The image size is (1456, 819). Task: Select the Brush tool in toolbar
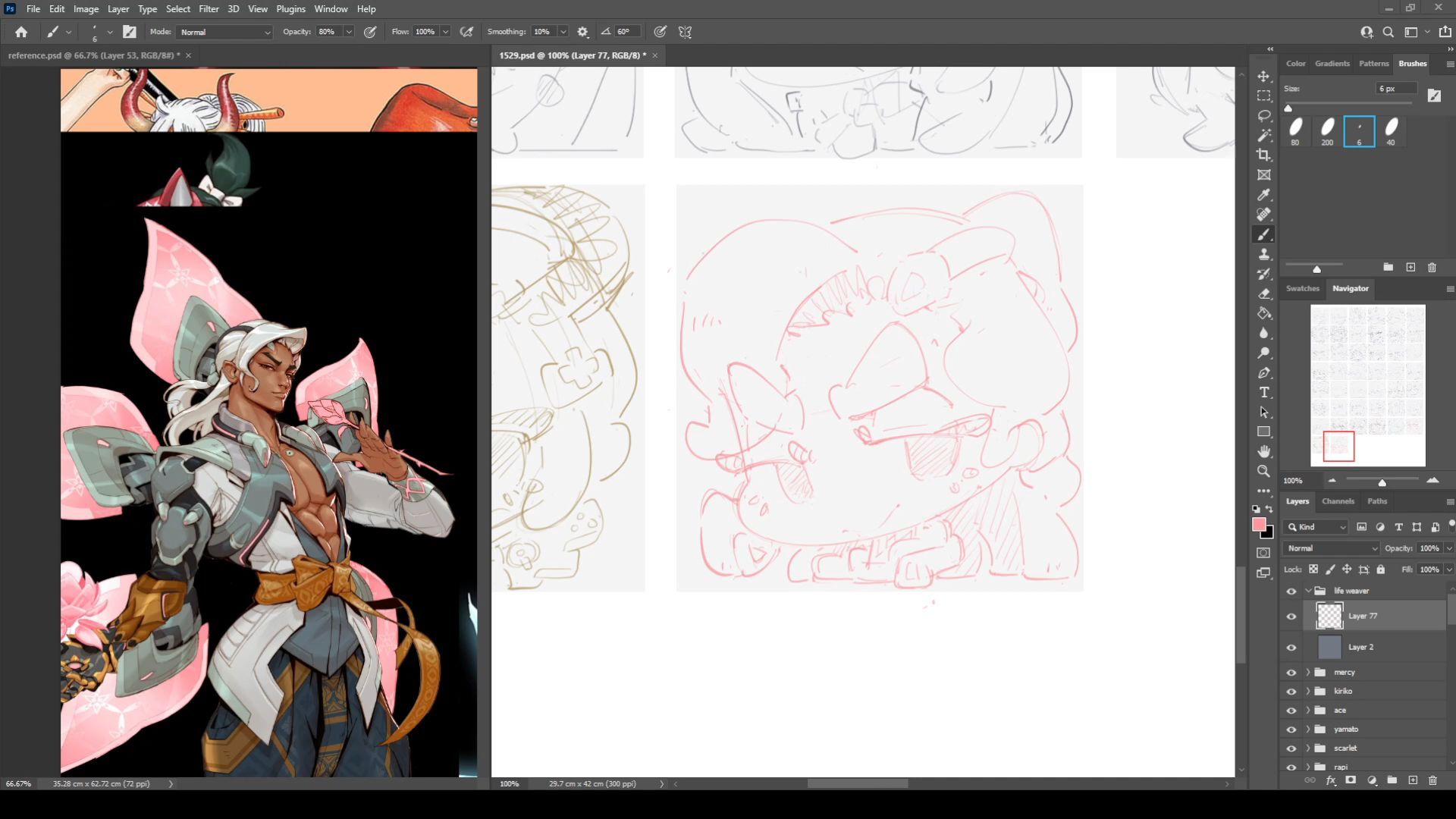1263,234
